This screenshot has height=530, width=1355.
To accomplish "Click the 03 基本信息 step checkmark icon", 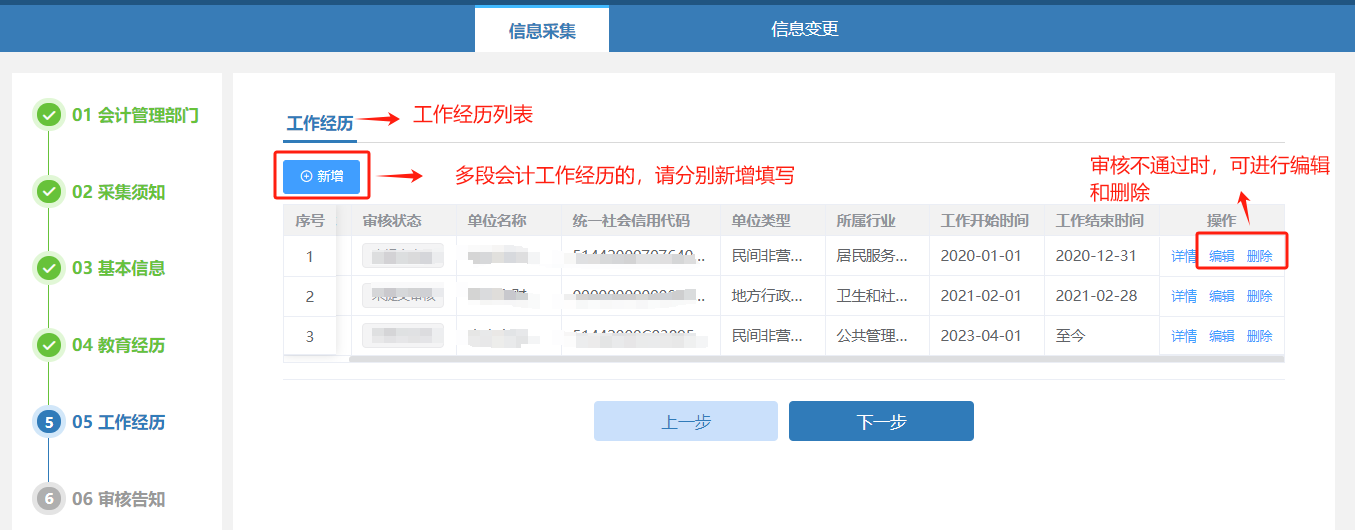I will point(48,268).
